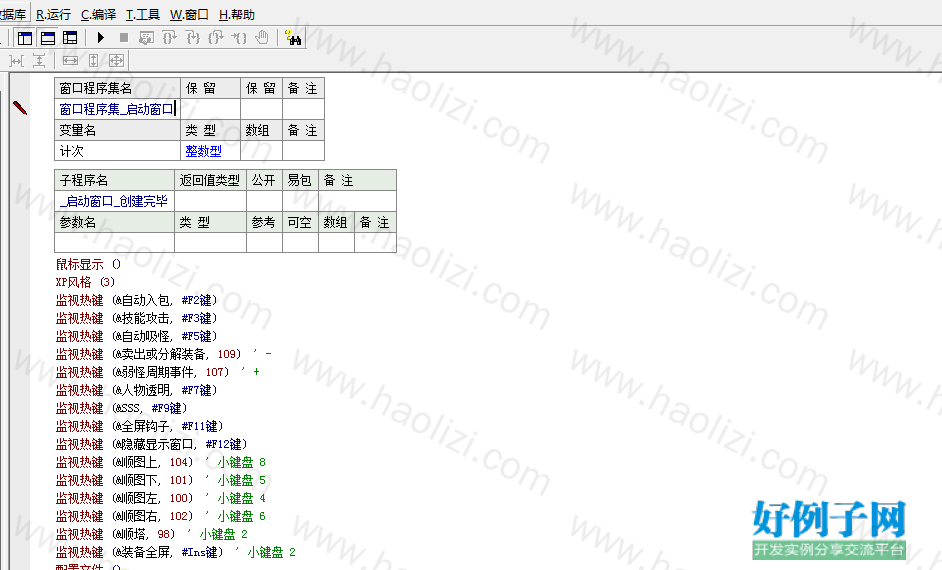Click the horizontal spacing alignment icon
942x570 pixels.
[x=16, y=61]
